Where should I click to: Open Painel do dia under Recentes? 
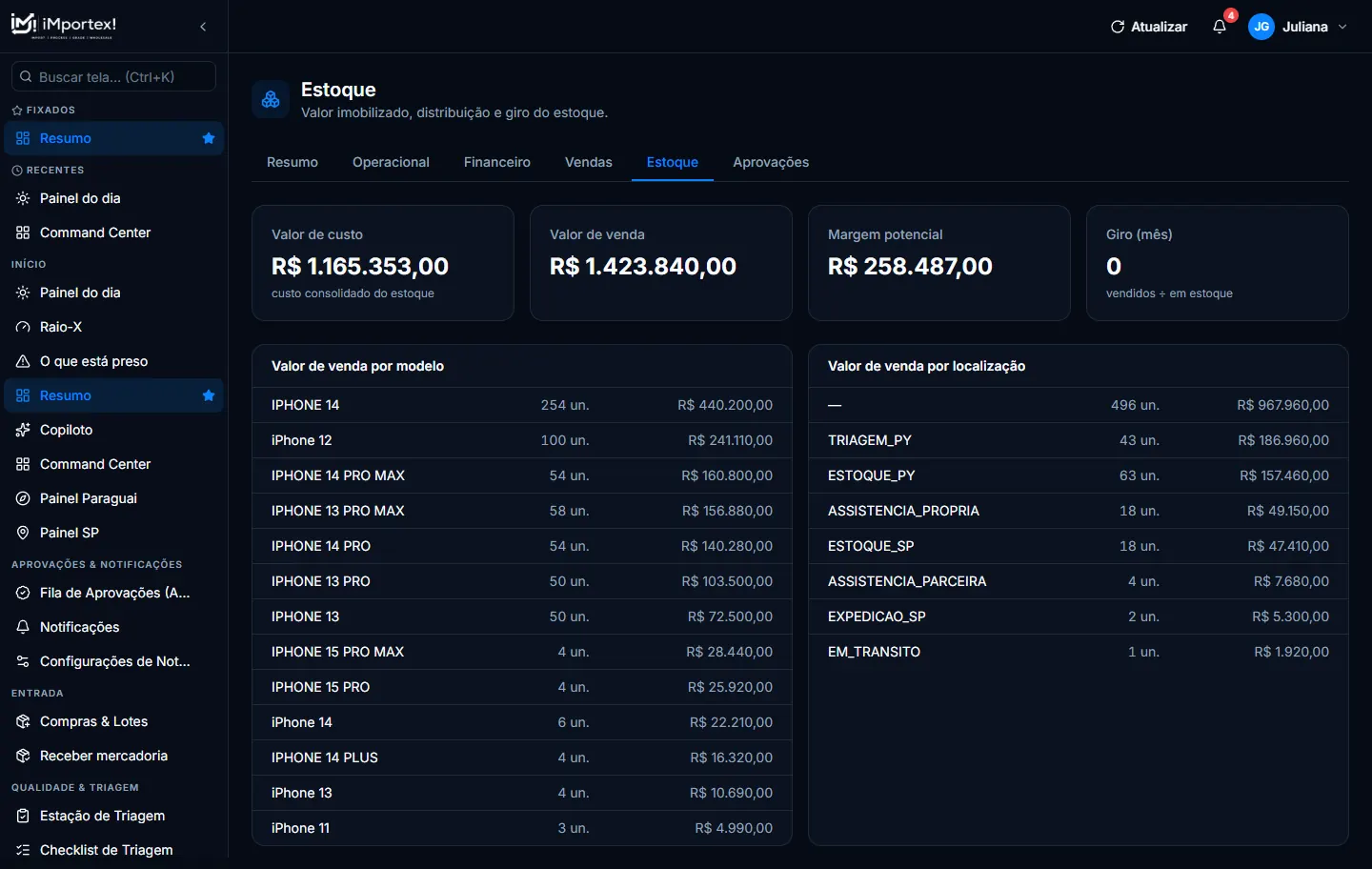pyautogui.click(x=113, y=198)
